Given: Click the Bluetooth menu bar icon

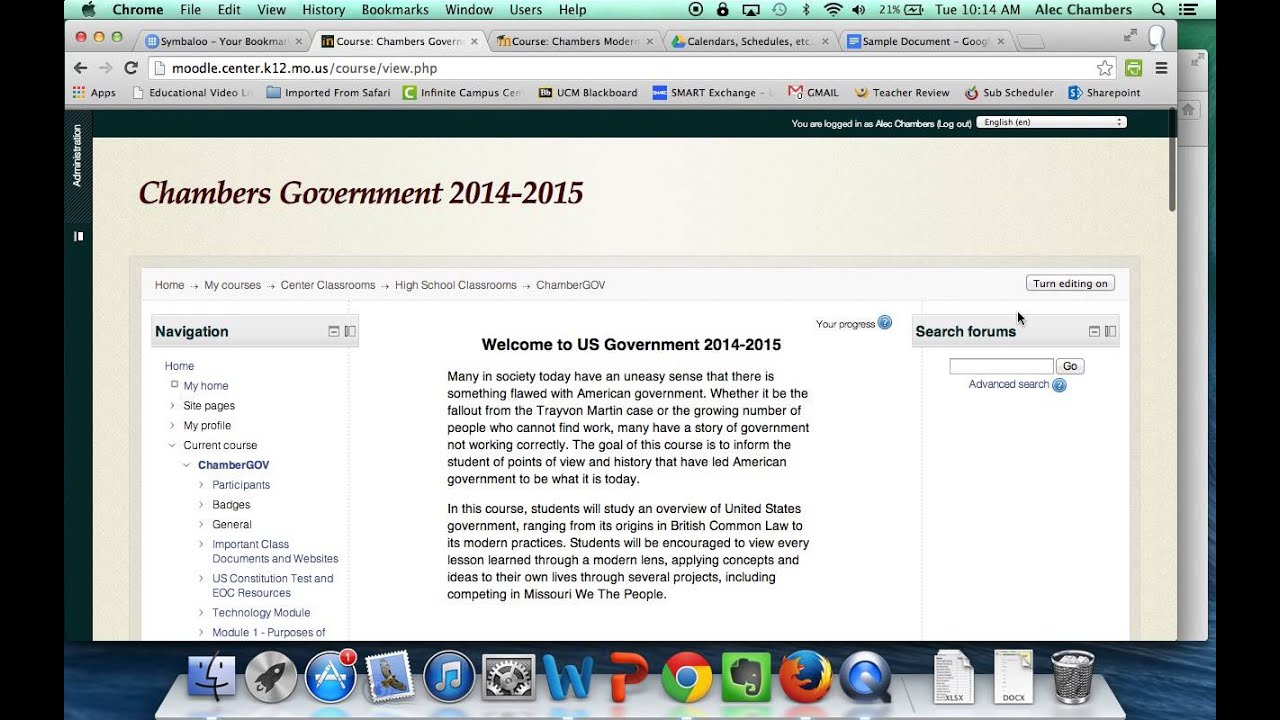Looking at the screenshot, I should pyautogui.click(x=805, y=10).
